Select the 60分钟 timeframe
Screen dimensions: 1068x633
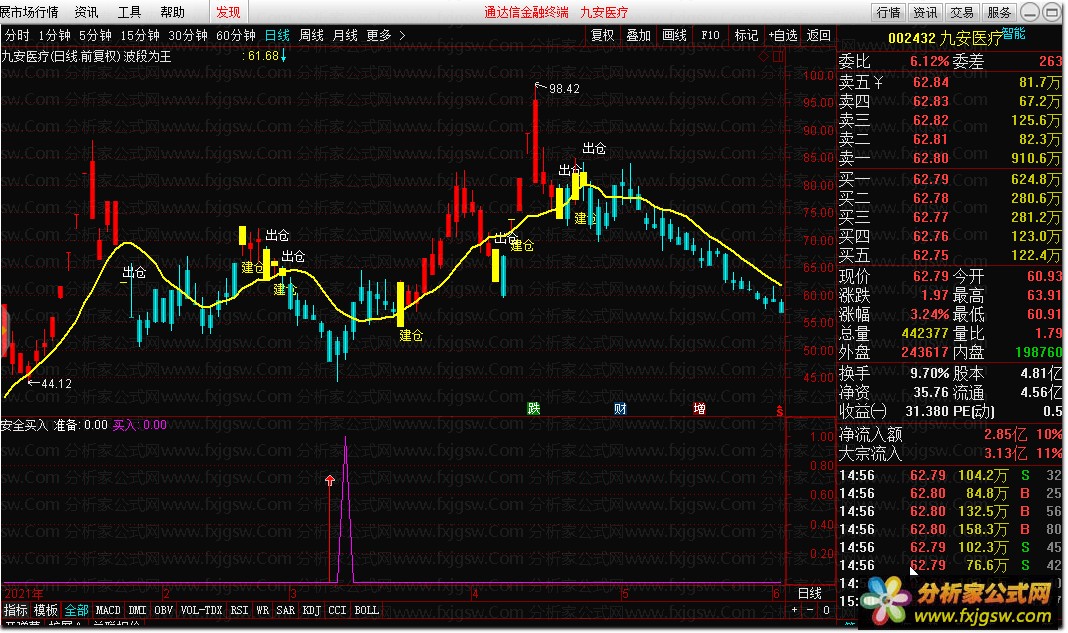(236, 35)
